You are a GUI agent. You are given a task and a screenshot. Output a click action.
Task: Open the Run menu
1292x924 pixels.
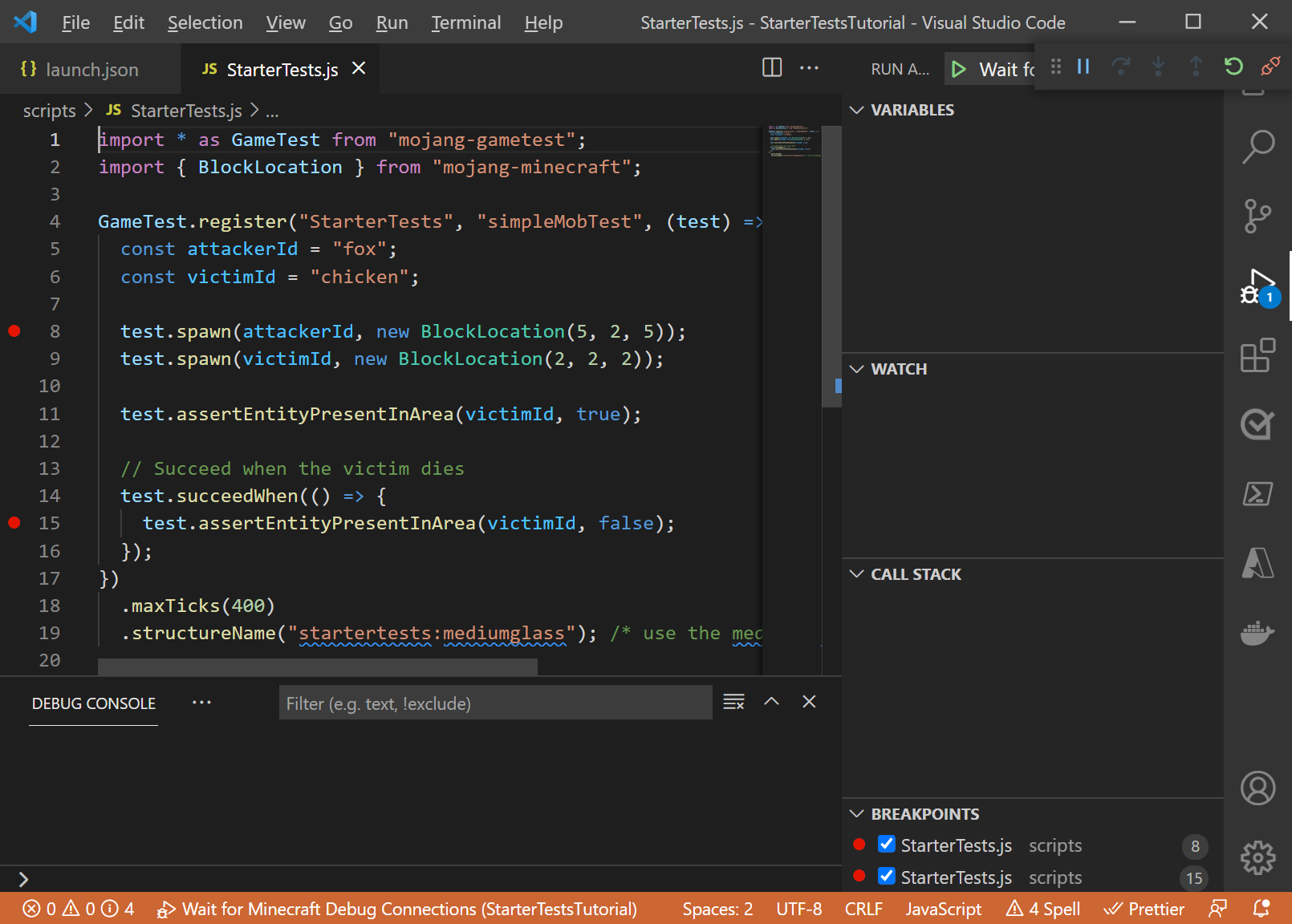(x=392, y=22)
